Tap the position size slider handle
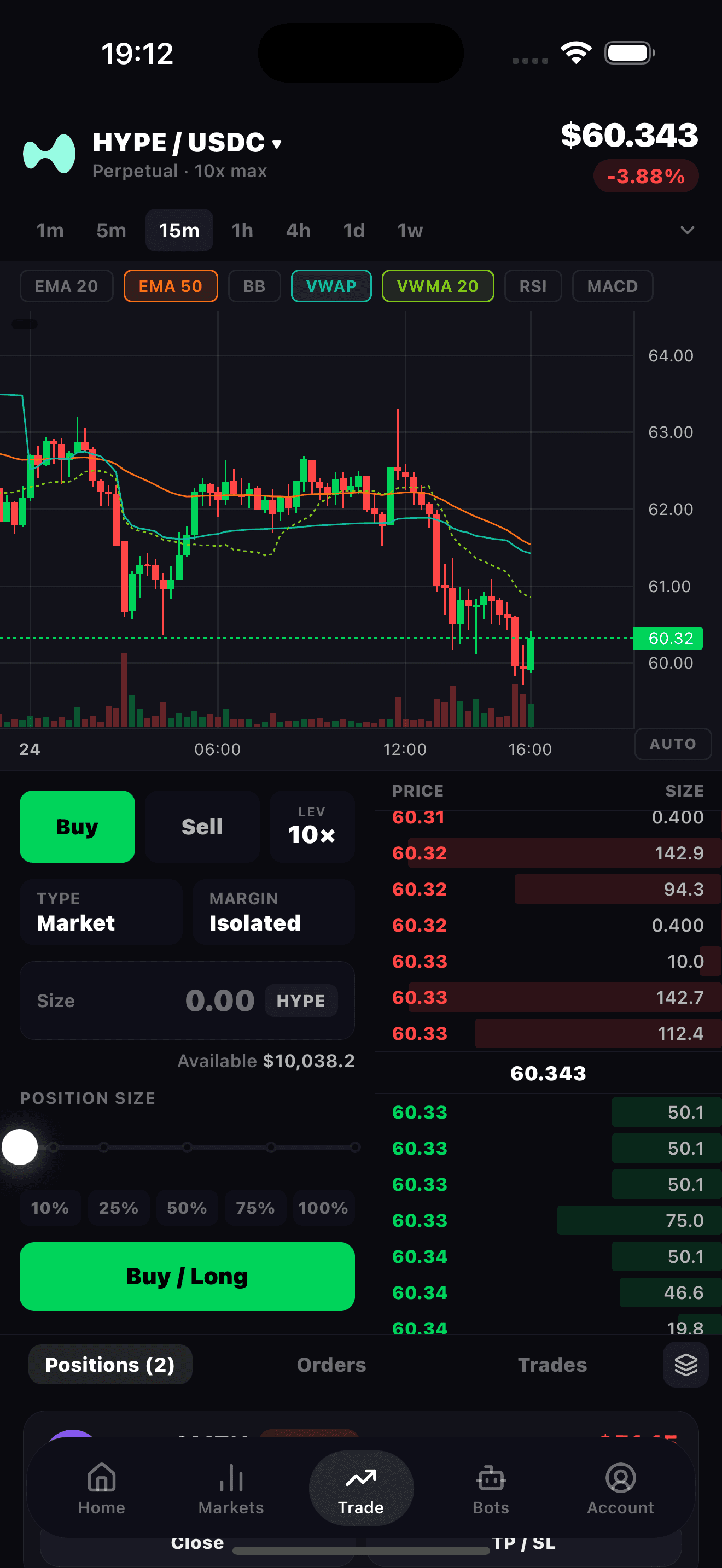Viewport: 722px width, 1568px height. tap(20, 1147)
